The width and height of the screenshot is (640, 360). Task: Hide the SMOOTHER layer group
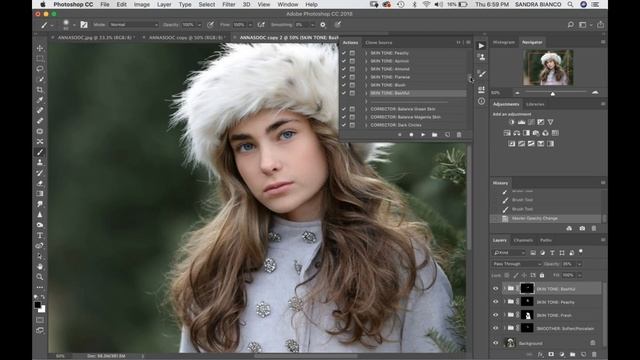point(496,328)
